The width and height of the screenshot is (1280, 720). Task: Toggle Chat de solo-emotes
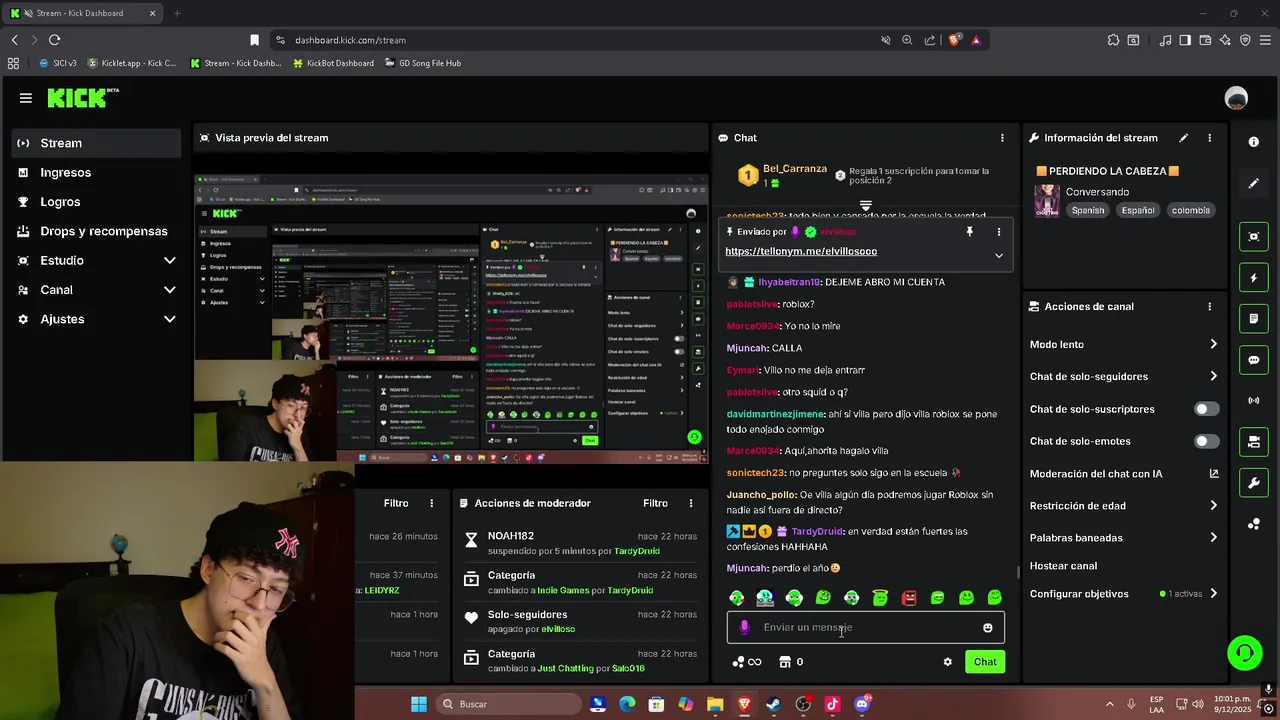point(1207,441)
